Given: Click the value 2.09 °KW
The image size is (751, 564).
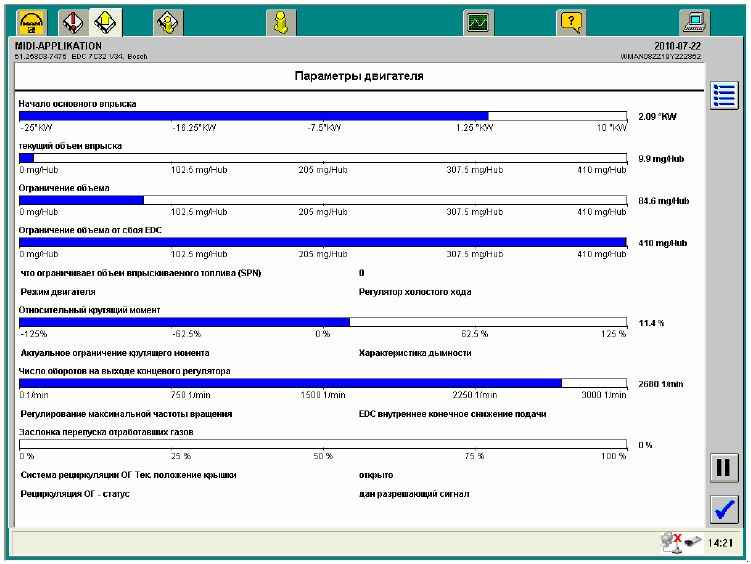Looking at the screenshot, I should tap(657, 117).
